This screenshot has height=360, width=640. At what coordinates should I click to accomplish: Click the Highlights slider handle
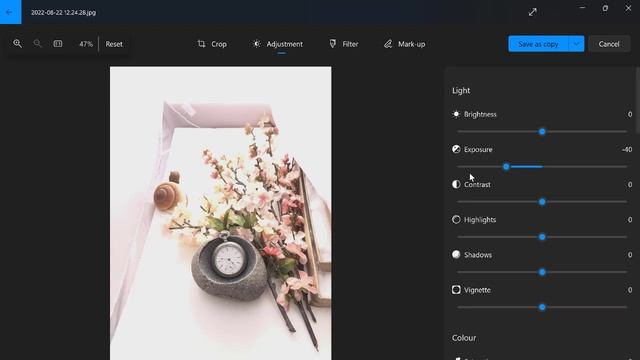[542, 237]
